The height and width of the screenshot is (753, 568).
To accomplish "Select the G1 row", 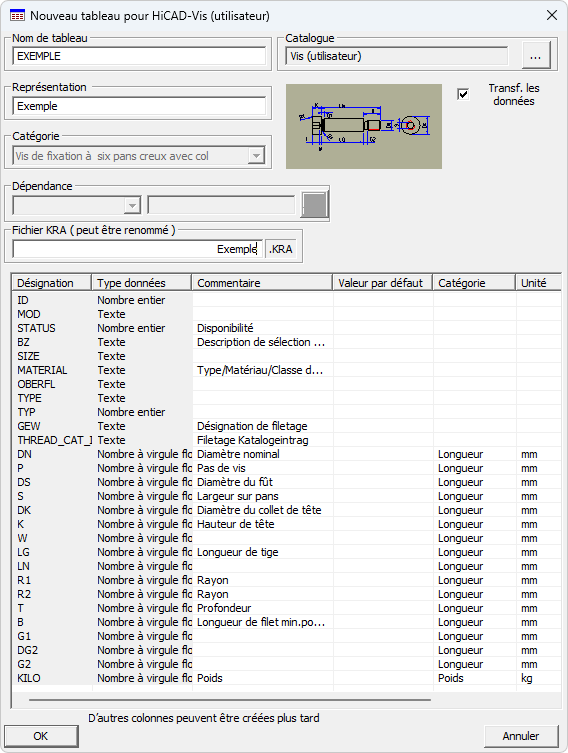I will (287, 636).
